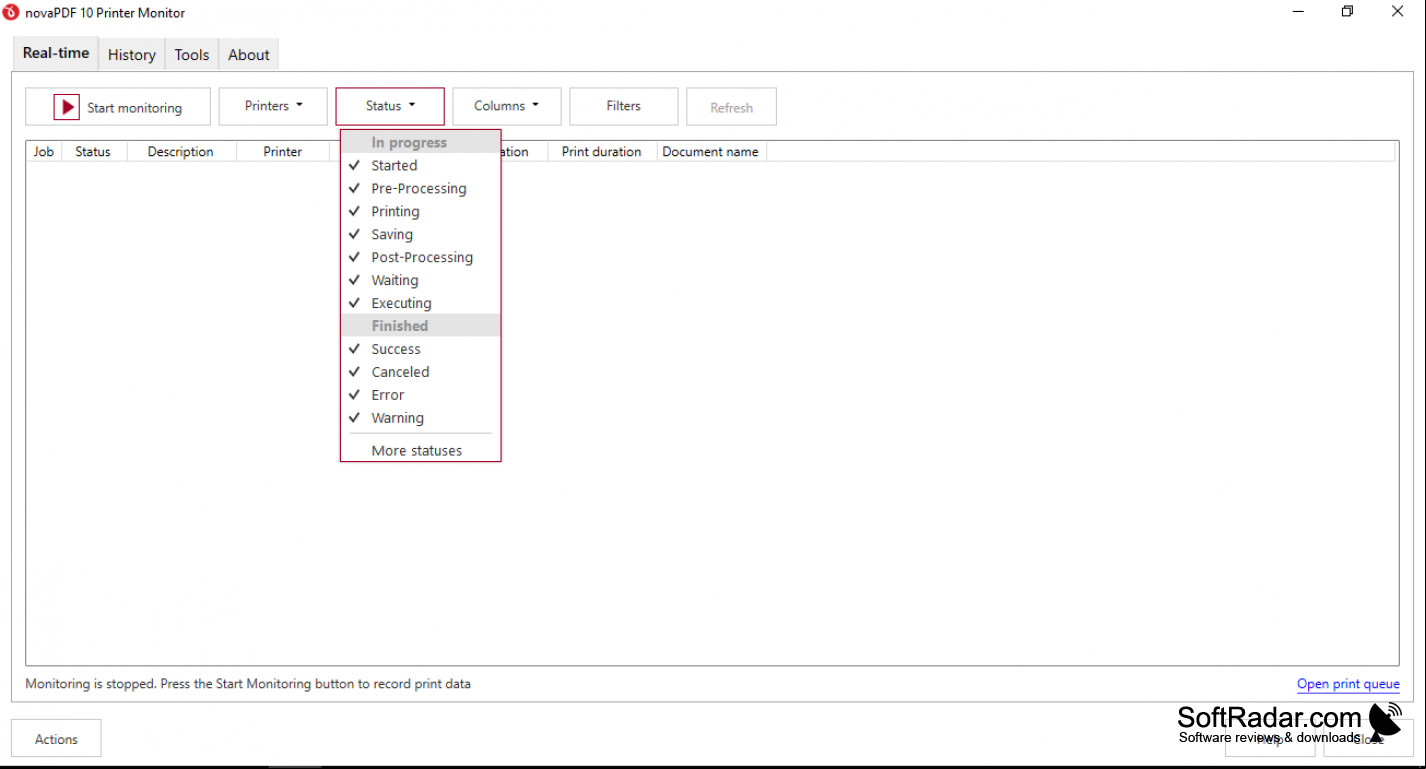Switch to the History tab
1426x769 pixels.
pyautogui.click(x=132, y=55)
